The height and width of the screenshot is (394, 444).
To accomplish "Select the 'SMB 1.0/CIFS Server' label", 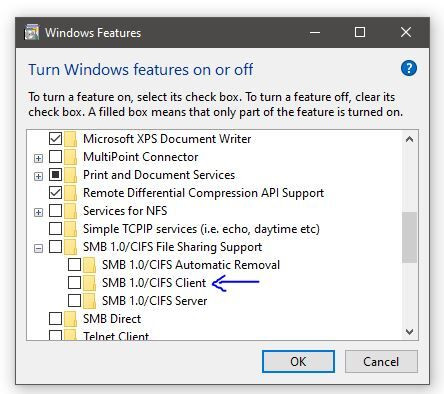I will 155,301.
